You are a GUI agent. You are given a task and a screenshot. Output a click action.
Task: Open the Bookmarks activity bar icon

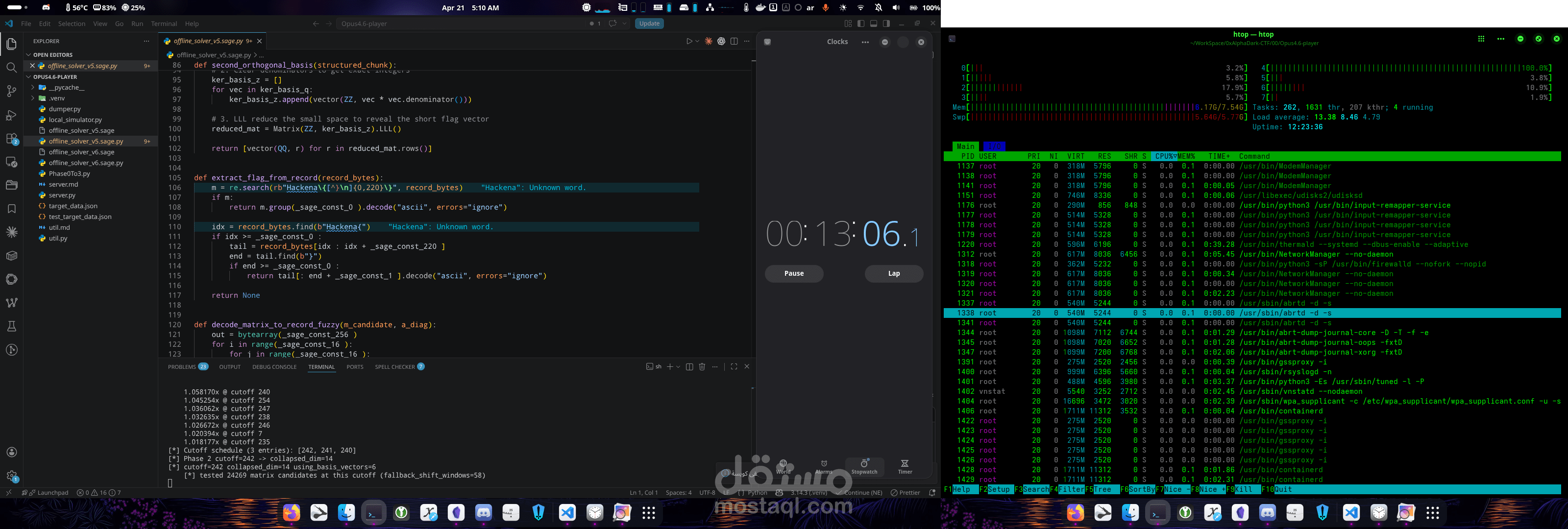(x=12, y=209)
